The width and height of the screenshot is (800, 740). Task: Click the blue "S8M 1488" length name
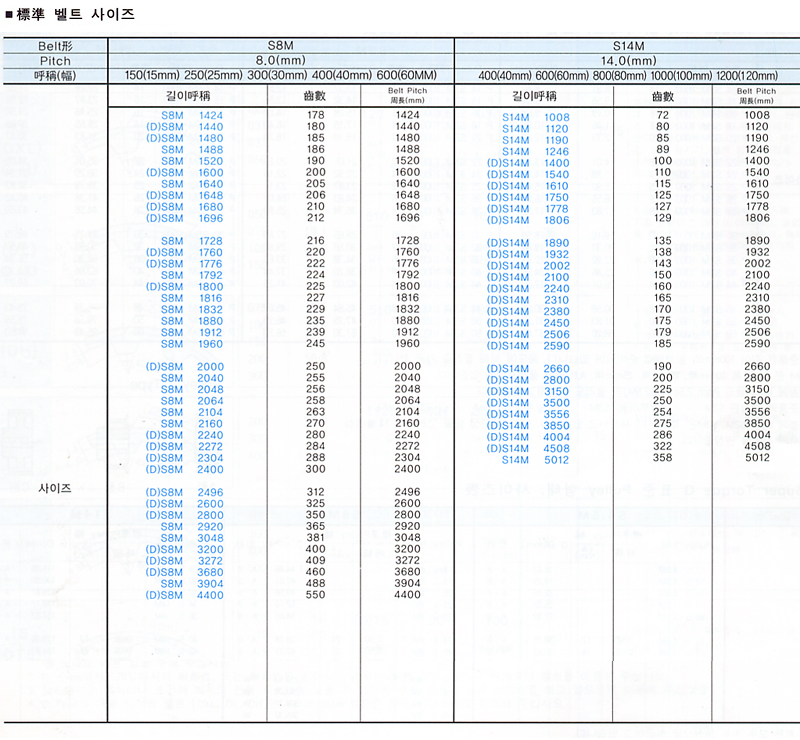[x=192, y=150]
